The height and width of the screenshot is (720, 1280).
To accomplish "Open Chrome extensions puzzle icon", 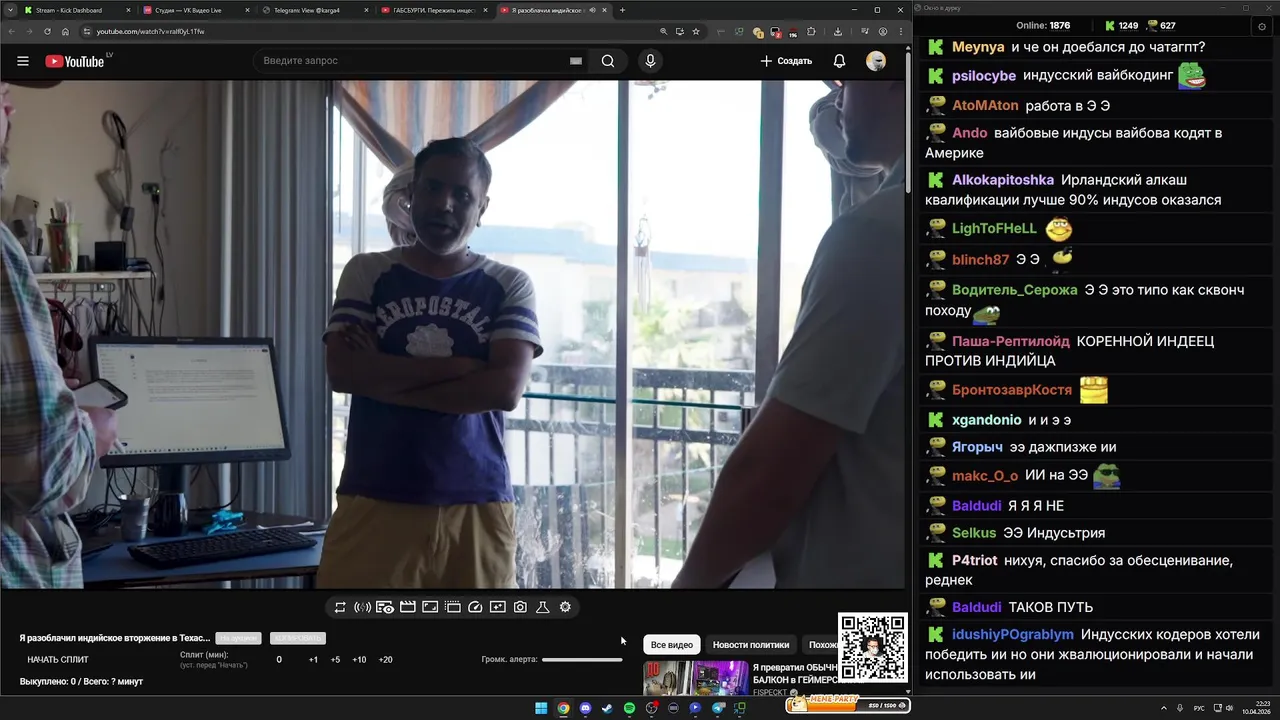I will coord(811,31).
